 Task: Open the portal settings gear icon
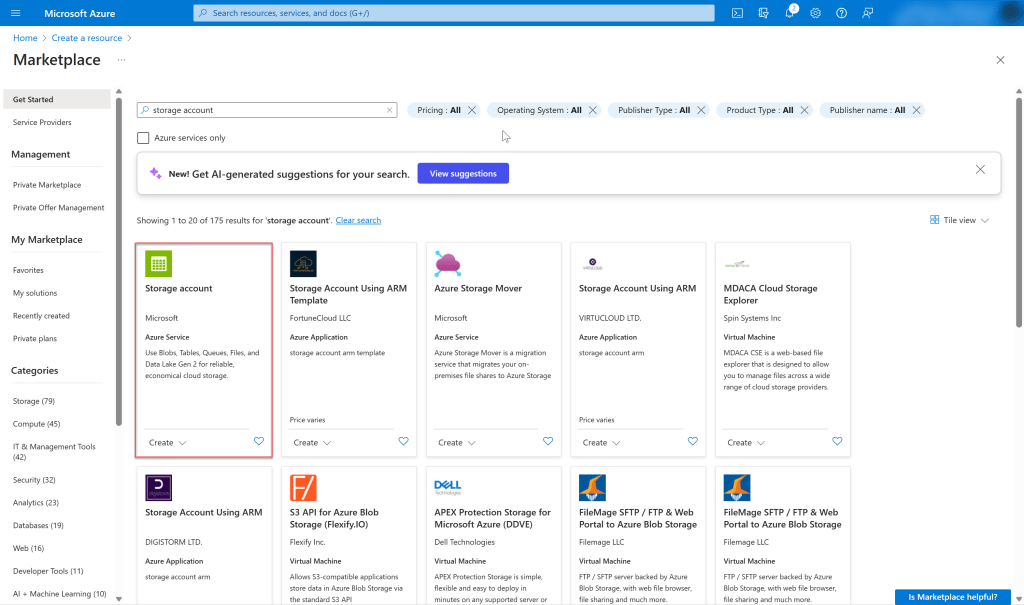click(816, 13)
